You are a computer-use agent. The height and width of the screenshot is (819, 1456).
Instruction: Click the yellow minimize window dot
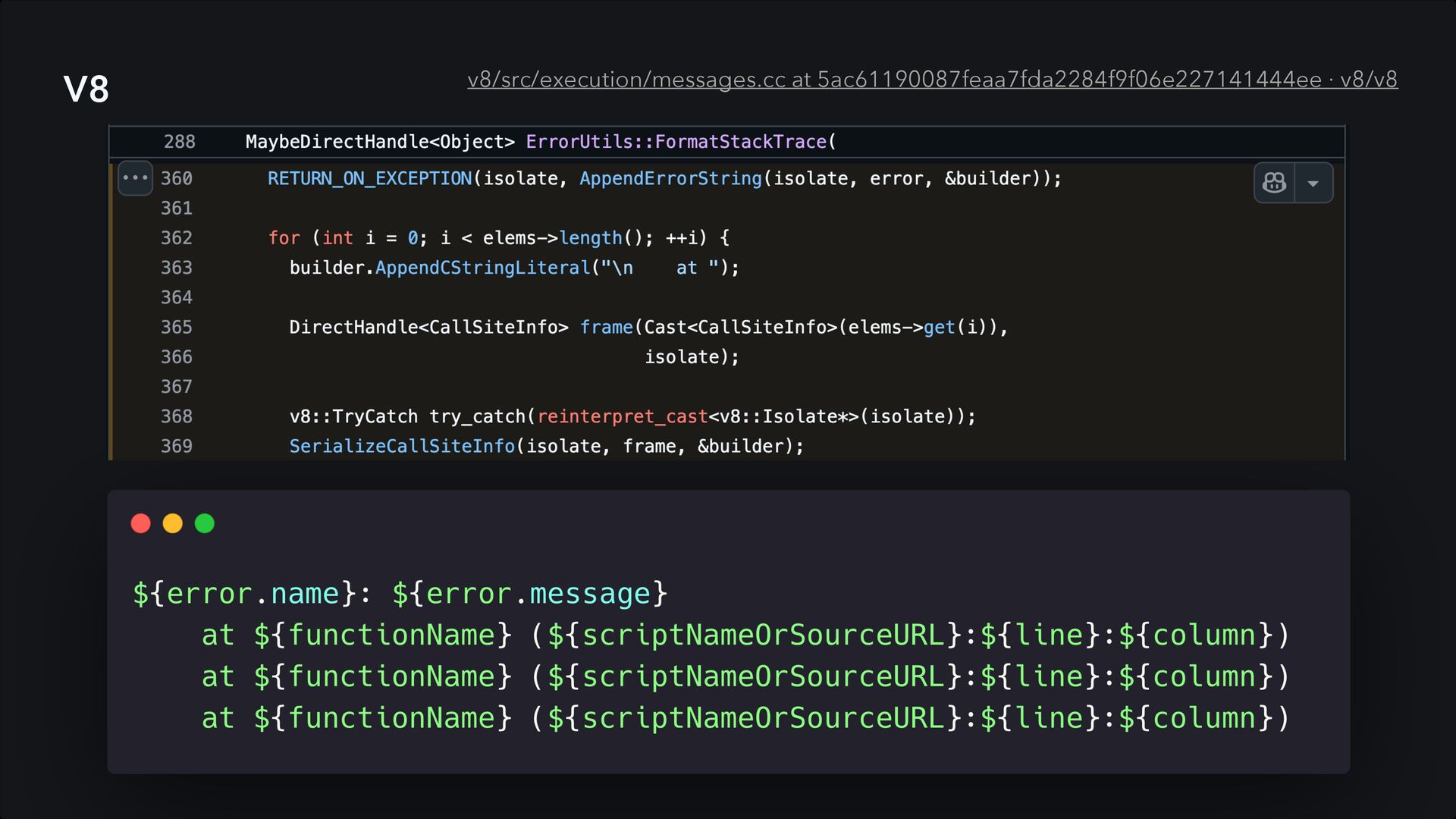173,524
